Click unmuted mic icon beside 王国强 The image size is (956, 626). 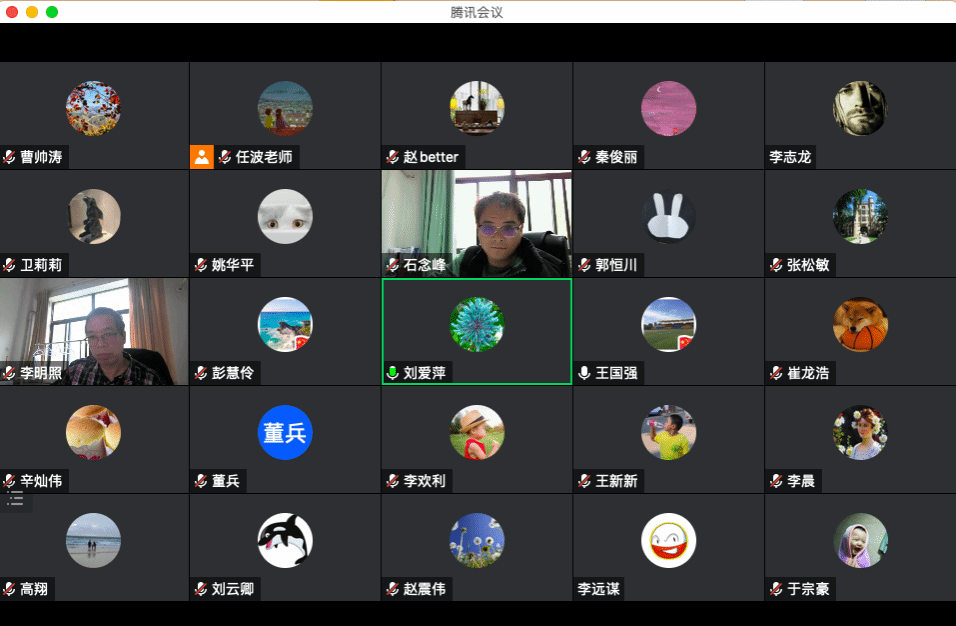coord(584,373)
